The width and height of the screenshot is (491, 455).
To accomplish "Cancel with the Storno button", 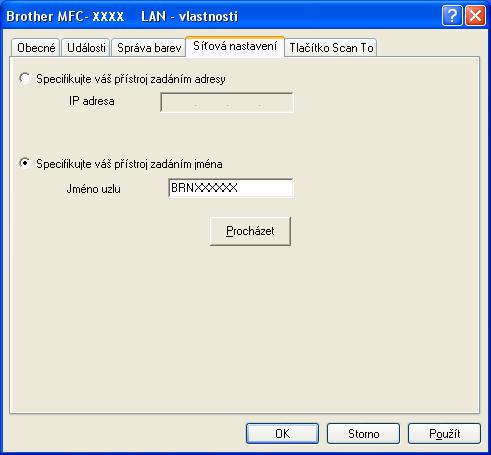I will point(363,434).
